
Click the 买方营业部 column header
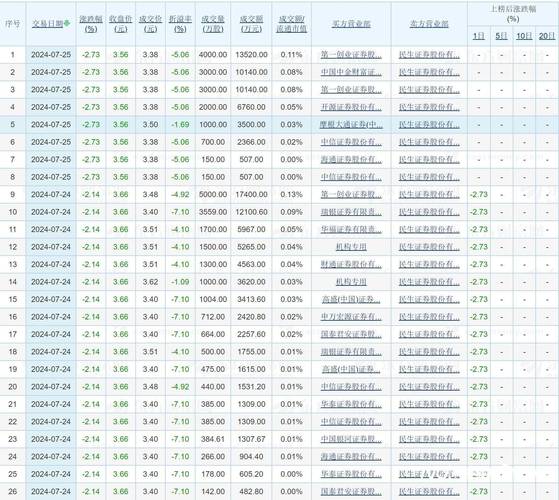click(x=351, y=24)
